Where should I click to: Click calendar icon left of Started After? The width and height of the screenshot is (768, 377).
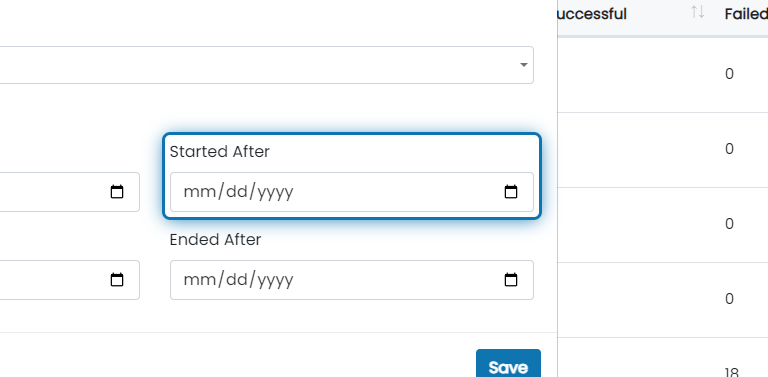pos(117,192)
